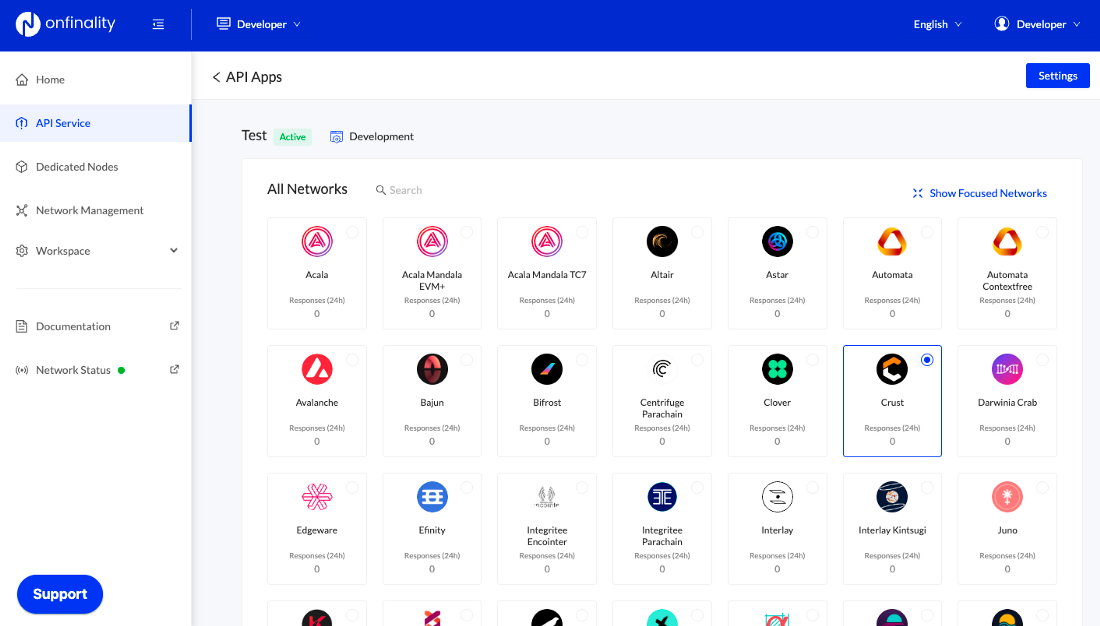
Task: Select the Astar radio button
Action: click(812, 232)
